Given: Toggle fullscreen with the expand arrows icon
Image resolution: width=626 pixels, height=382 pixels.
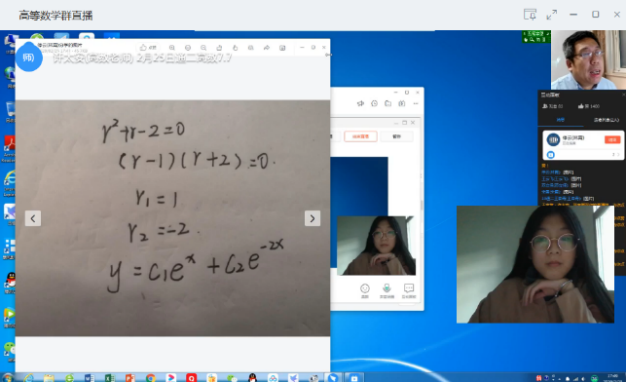Looking at the screenshot, I should tap(551, 15).
